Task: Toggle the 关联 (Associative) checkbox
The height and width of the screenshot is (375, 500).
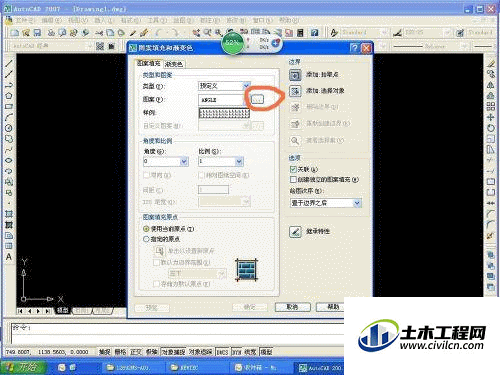Action: click(293, 169)
